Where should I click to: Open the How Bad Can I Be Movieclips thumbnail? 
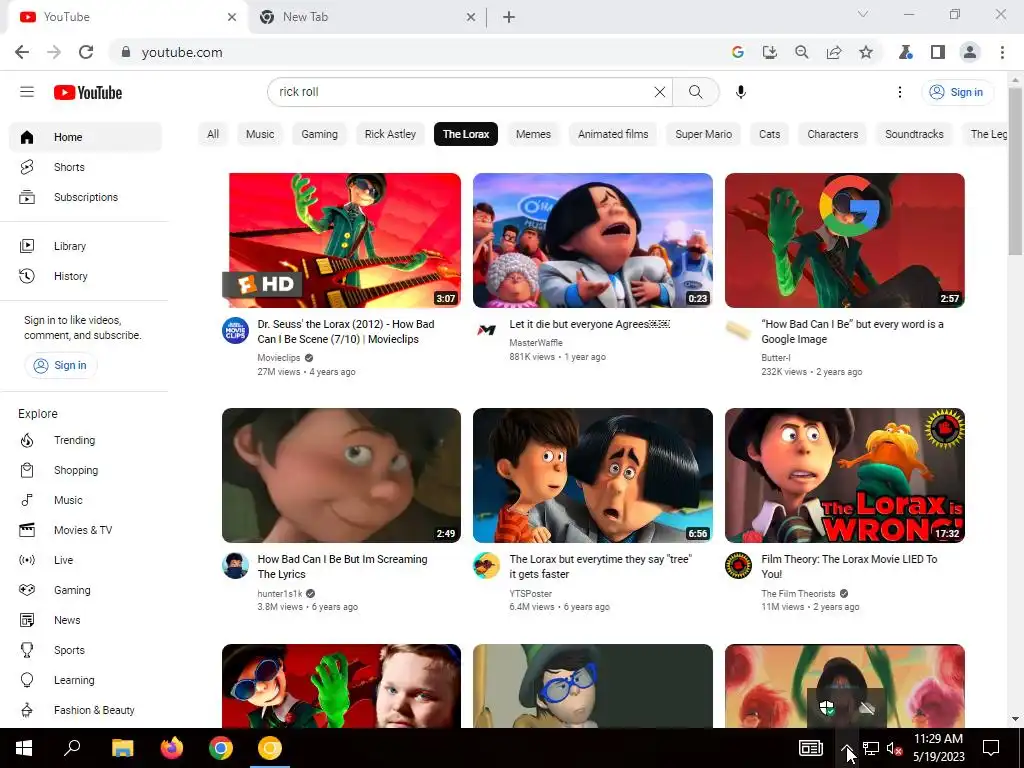click(342, 240)
